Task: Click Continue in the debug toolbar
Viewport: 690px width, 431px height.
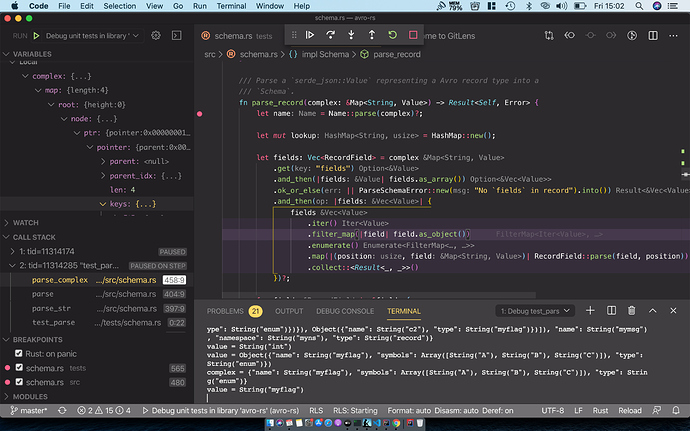Action: point(310,35)
